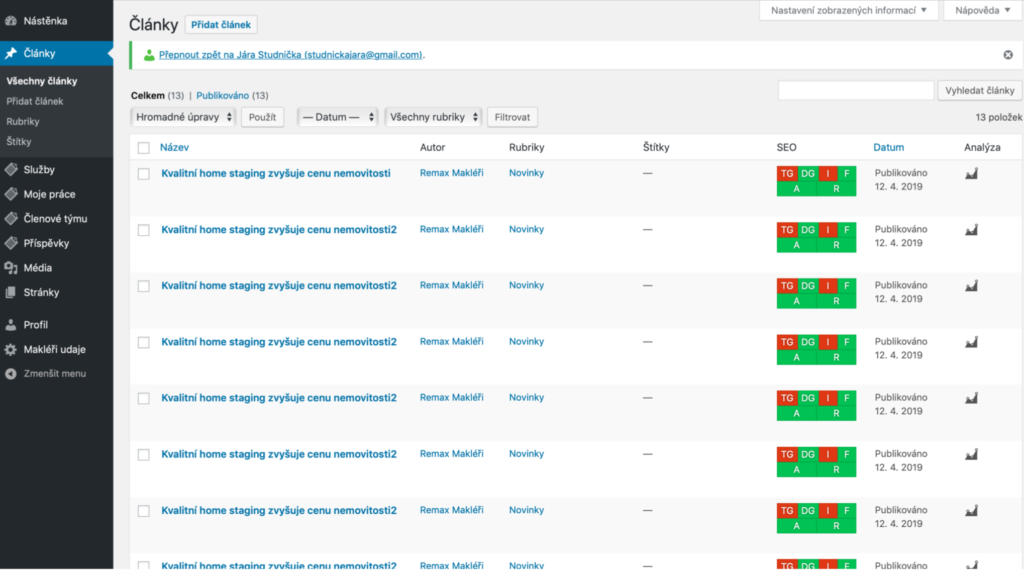Click the Nástěnka dashboard icon

click(11, 20)
